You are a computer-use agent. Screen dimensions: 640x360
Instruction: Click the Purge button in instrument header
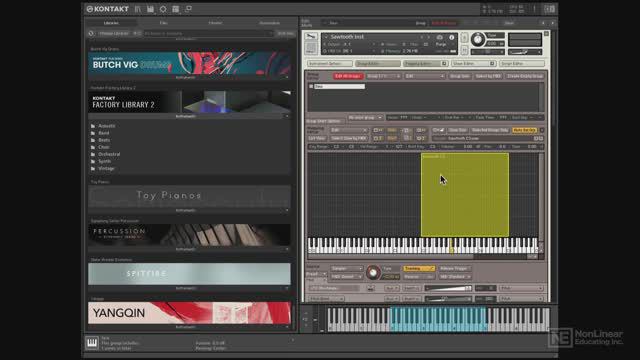click(441, 44)
